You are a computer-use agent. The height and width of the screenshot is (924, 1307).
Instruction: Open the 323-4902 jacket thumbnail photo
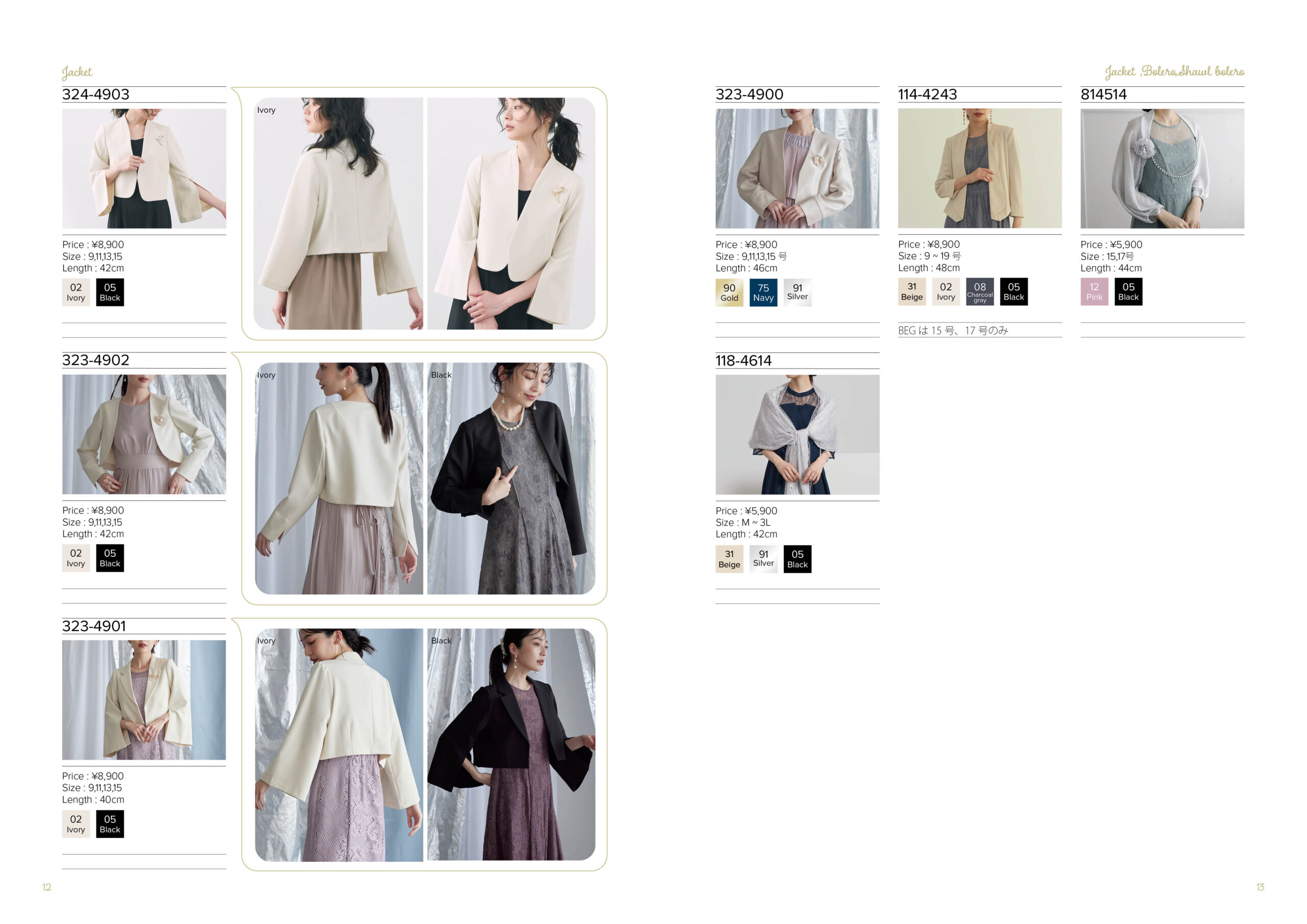pos(144,434)
